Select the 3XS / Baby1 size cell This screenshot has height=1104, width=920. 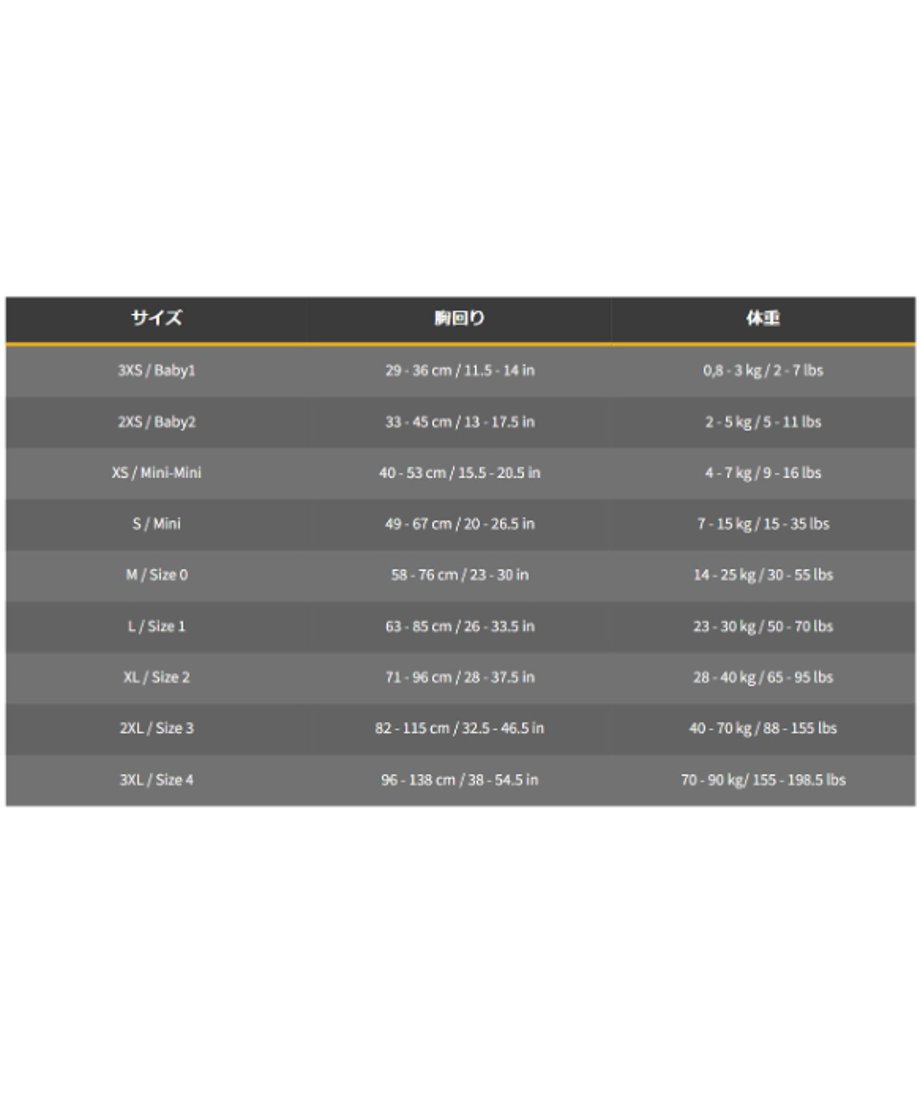coord(156,370)
